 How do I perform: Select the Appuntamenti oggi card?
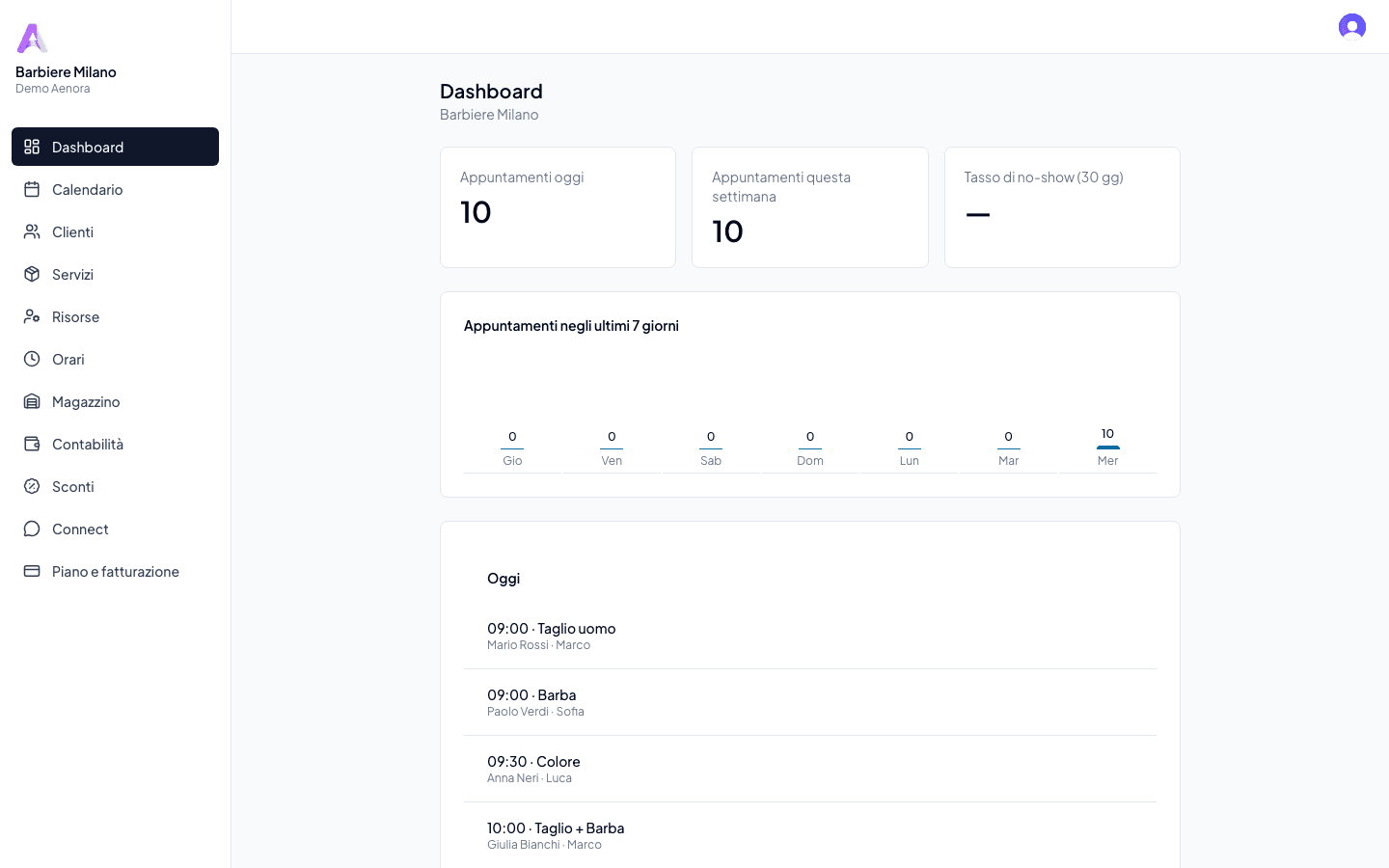coord(558,207)
